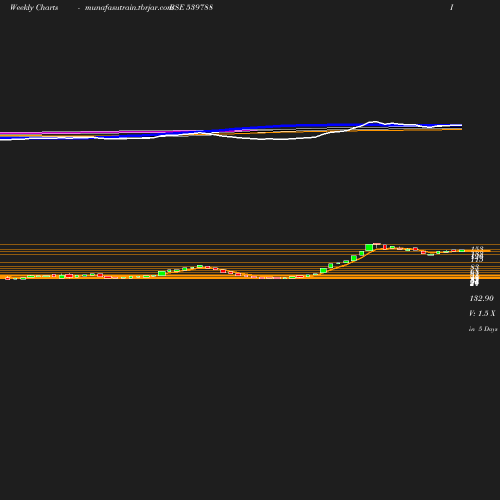Click the large green candlestick at chart peak

tap(369, 247)
